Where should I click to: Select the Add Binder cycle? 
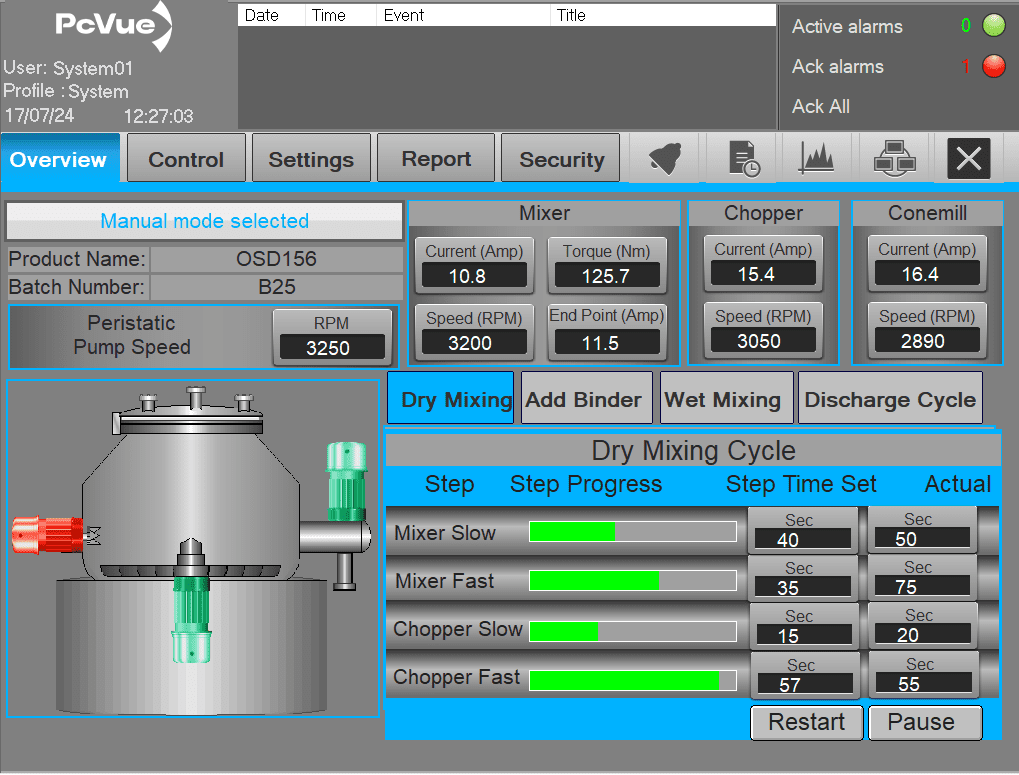[x=585, y=400]
